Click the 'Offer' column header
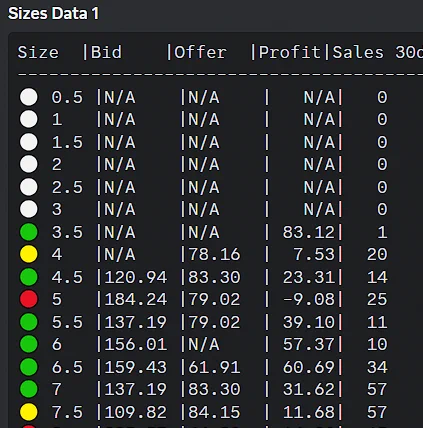This screenshot has width=423, height=428. pos(200,52)
